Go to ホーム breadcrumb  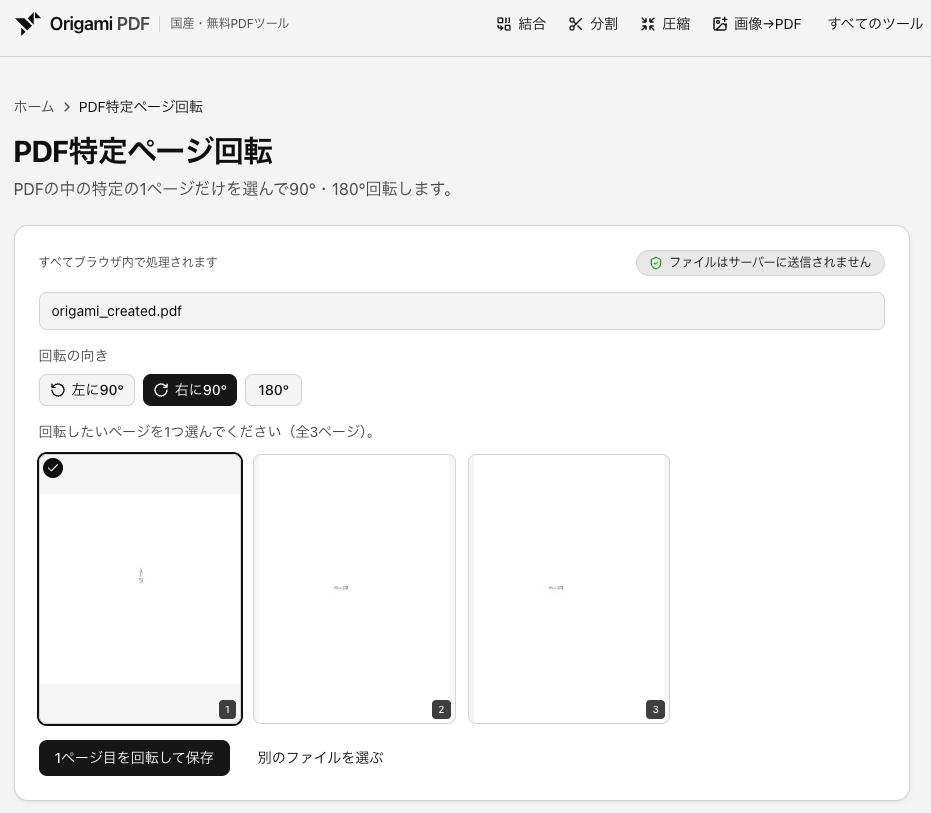pos(34,107)
